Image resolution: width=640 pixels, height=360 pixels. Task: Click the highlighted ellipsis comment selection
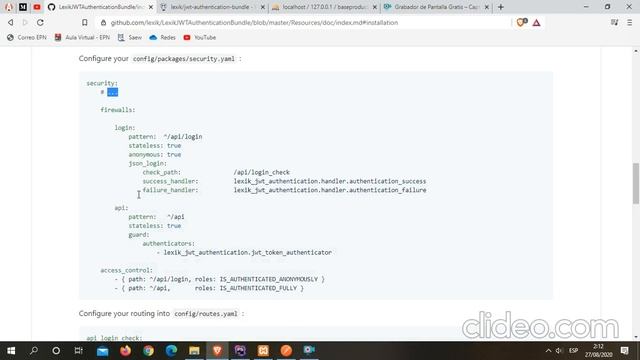(112, 92)
